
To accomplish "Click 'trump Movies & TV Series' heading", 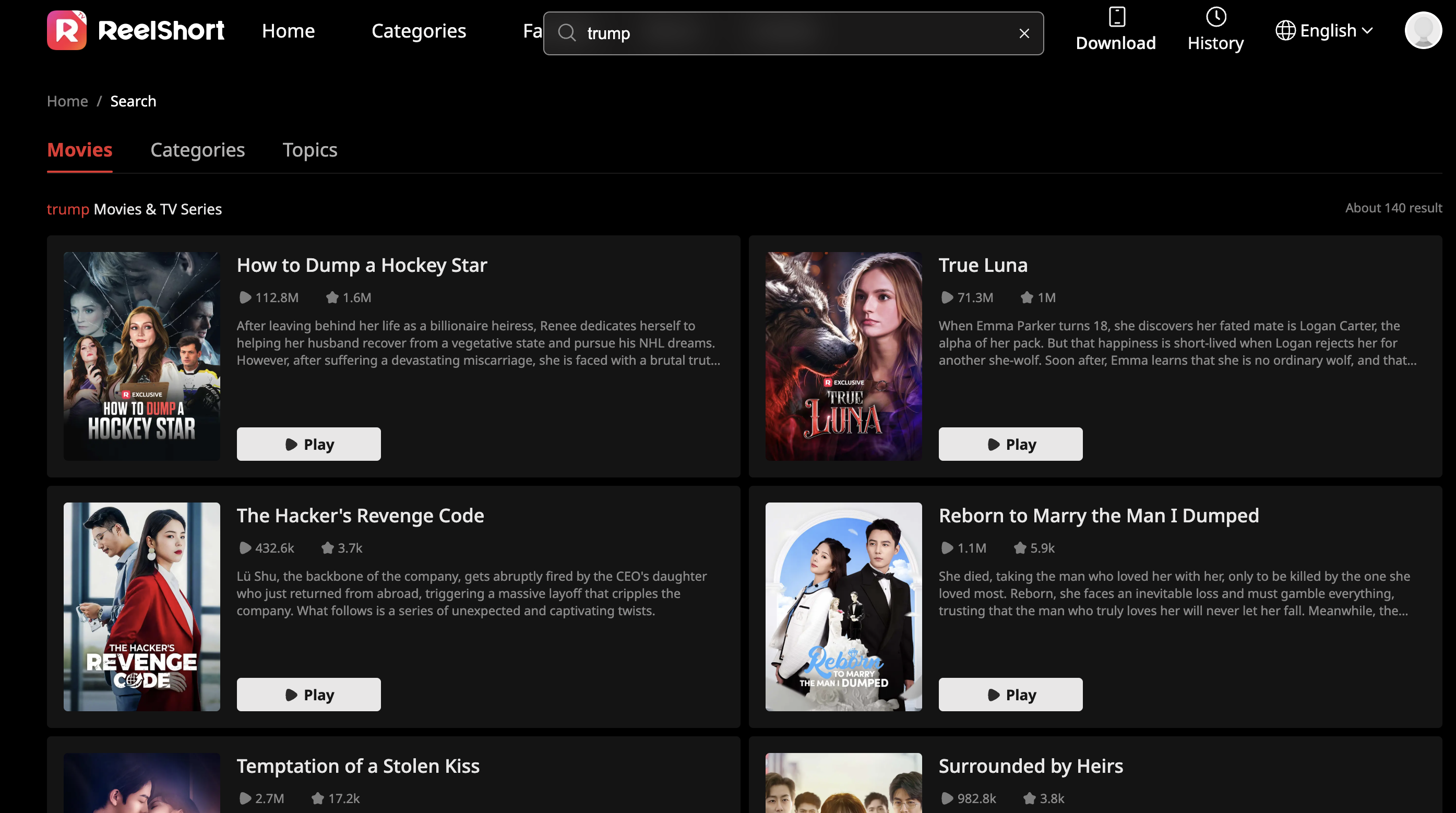I will coord(134,209).
